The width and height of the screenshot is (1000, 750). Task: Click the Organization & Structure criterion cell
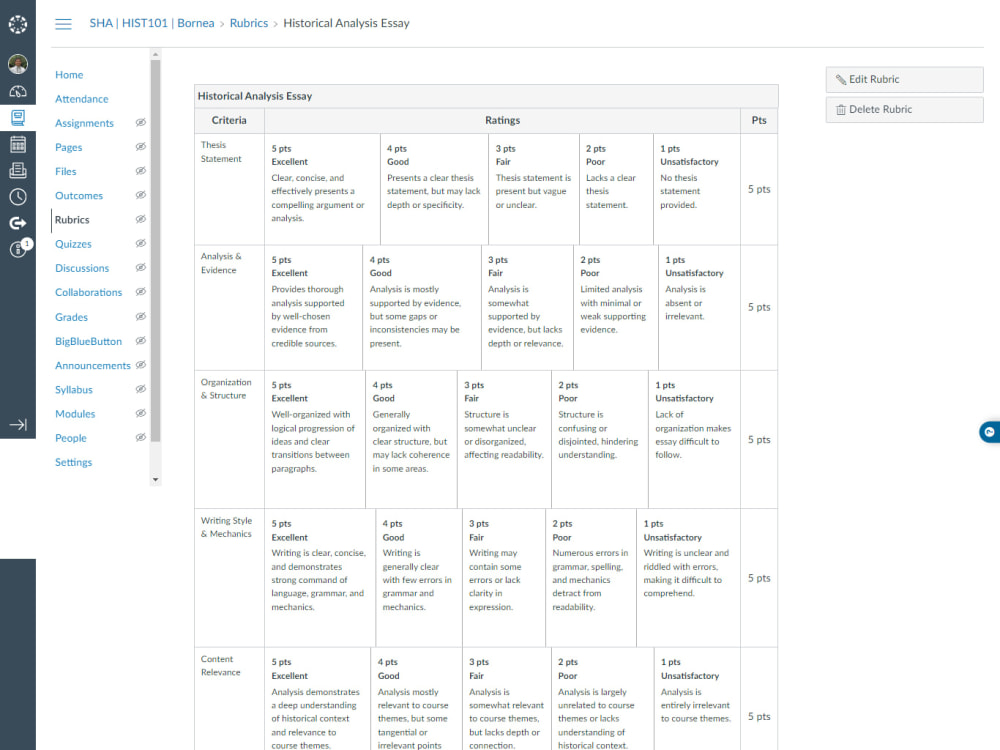pos(229,439)
